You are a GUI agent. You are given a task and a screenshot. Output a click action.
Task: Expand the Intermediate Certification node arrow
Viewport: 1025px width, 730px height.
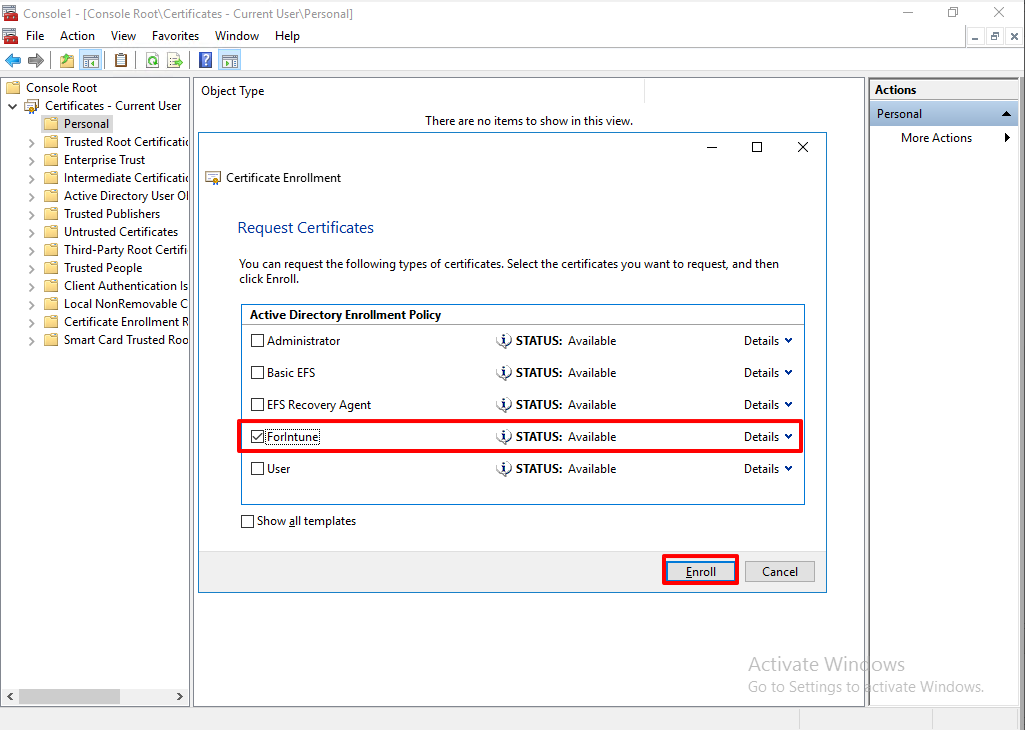[31, 178]
